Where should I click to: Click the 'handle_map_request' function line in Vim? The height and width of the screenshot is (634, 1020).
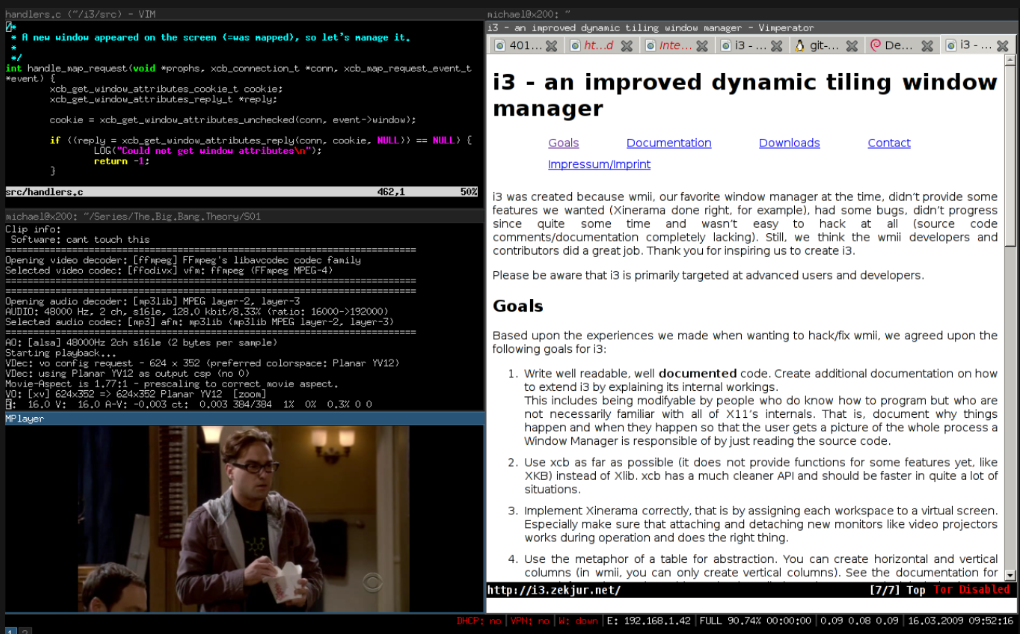(239, 68)
